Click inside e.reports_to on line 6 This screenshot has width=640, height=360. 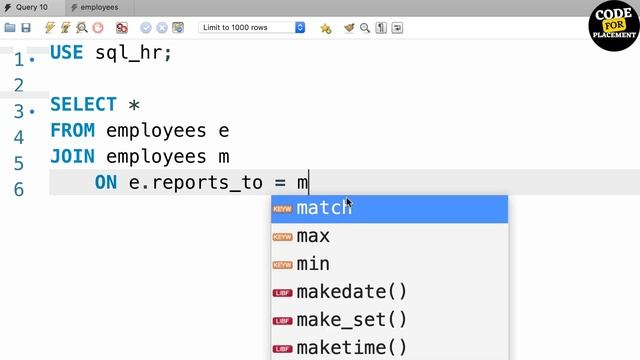click(196, 183)
